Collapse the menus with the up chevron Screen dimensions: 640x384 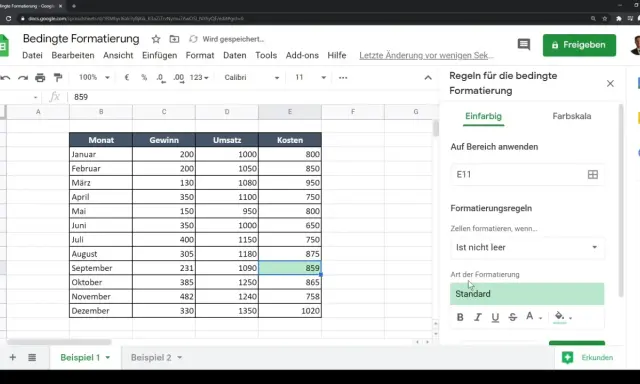pyautogui.click(x=428, y=78)
